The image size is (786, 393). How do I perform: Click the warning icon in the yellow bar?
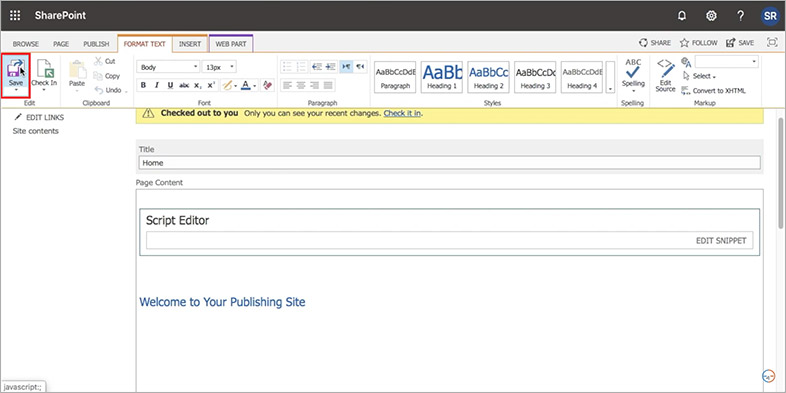148,114
